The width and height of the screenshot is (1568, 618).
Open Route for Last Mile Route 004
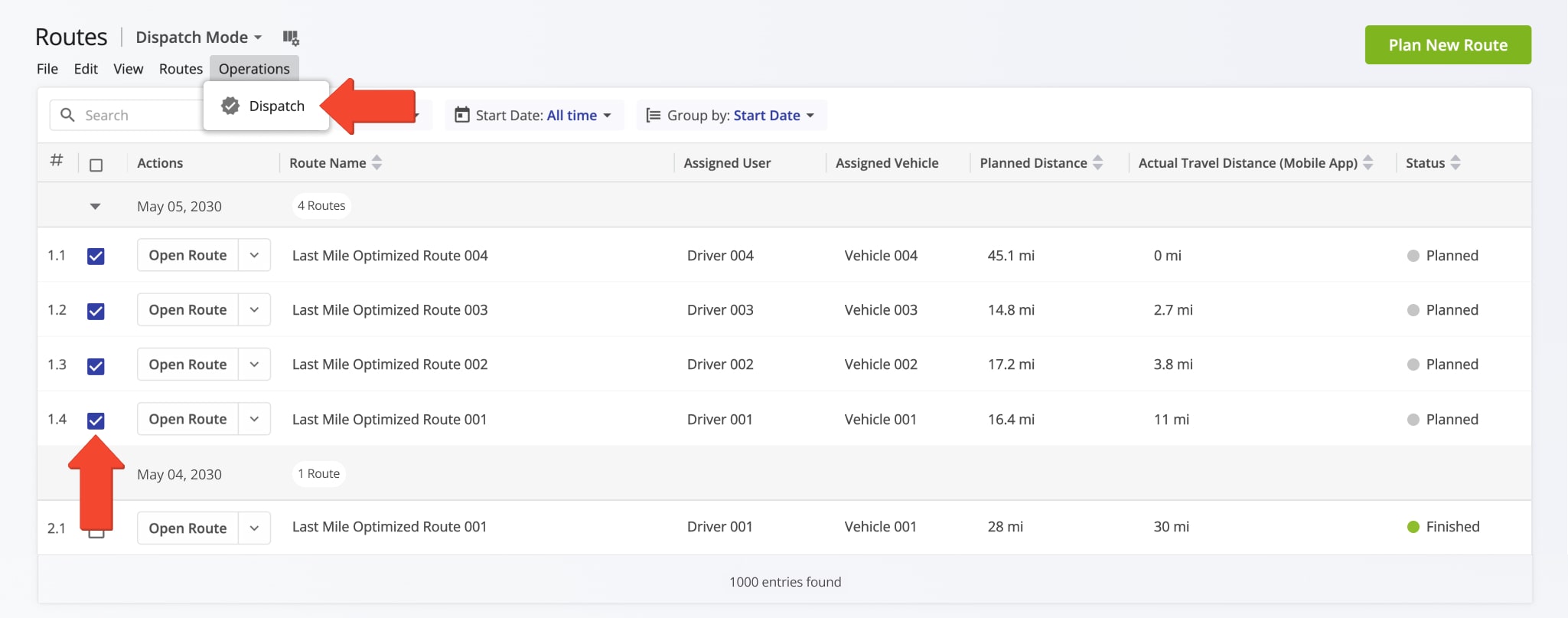(x=187, y=255)
